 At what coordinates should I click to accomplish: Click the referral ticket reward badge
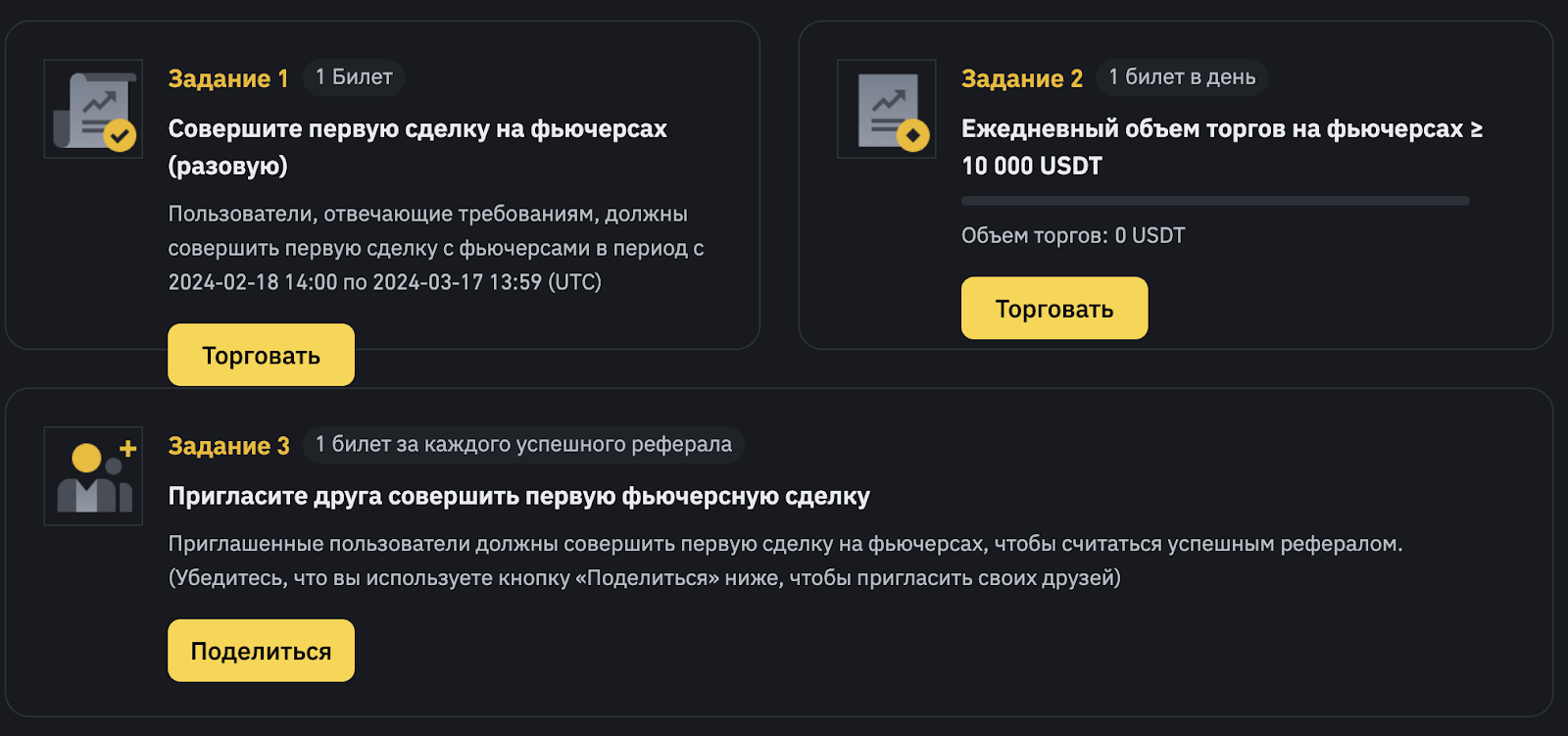[x=523, y=445]
